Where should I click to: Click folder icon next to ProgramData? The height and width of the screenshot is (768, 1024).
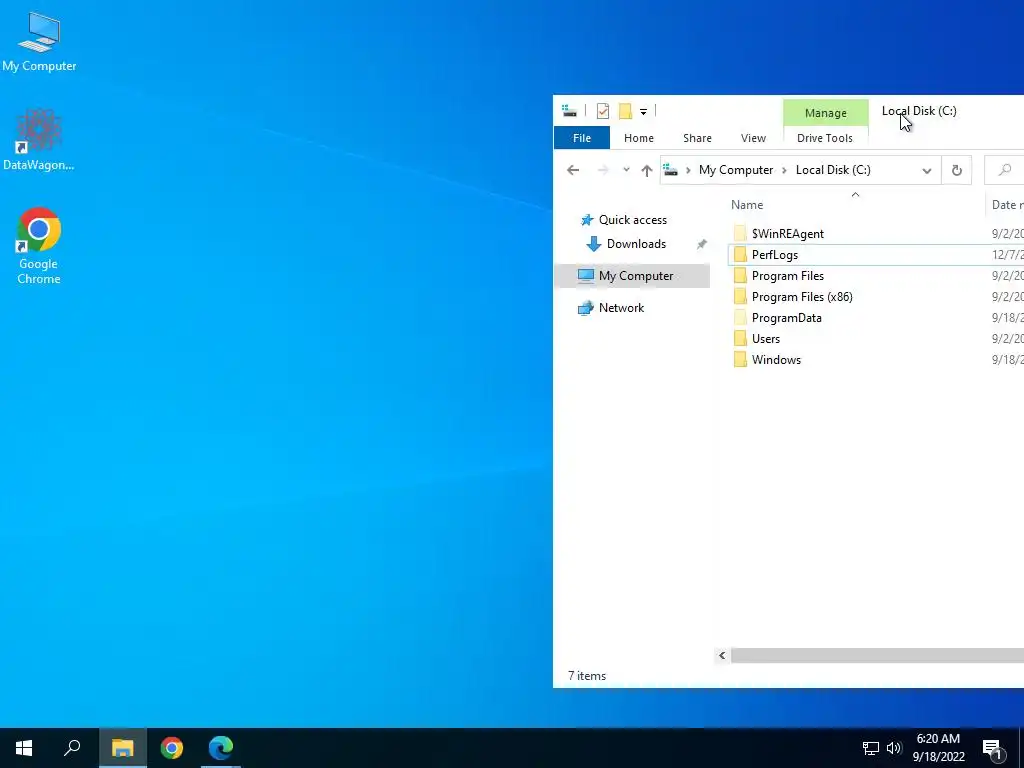point(740,317)
